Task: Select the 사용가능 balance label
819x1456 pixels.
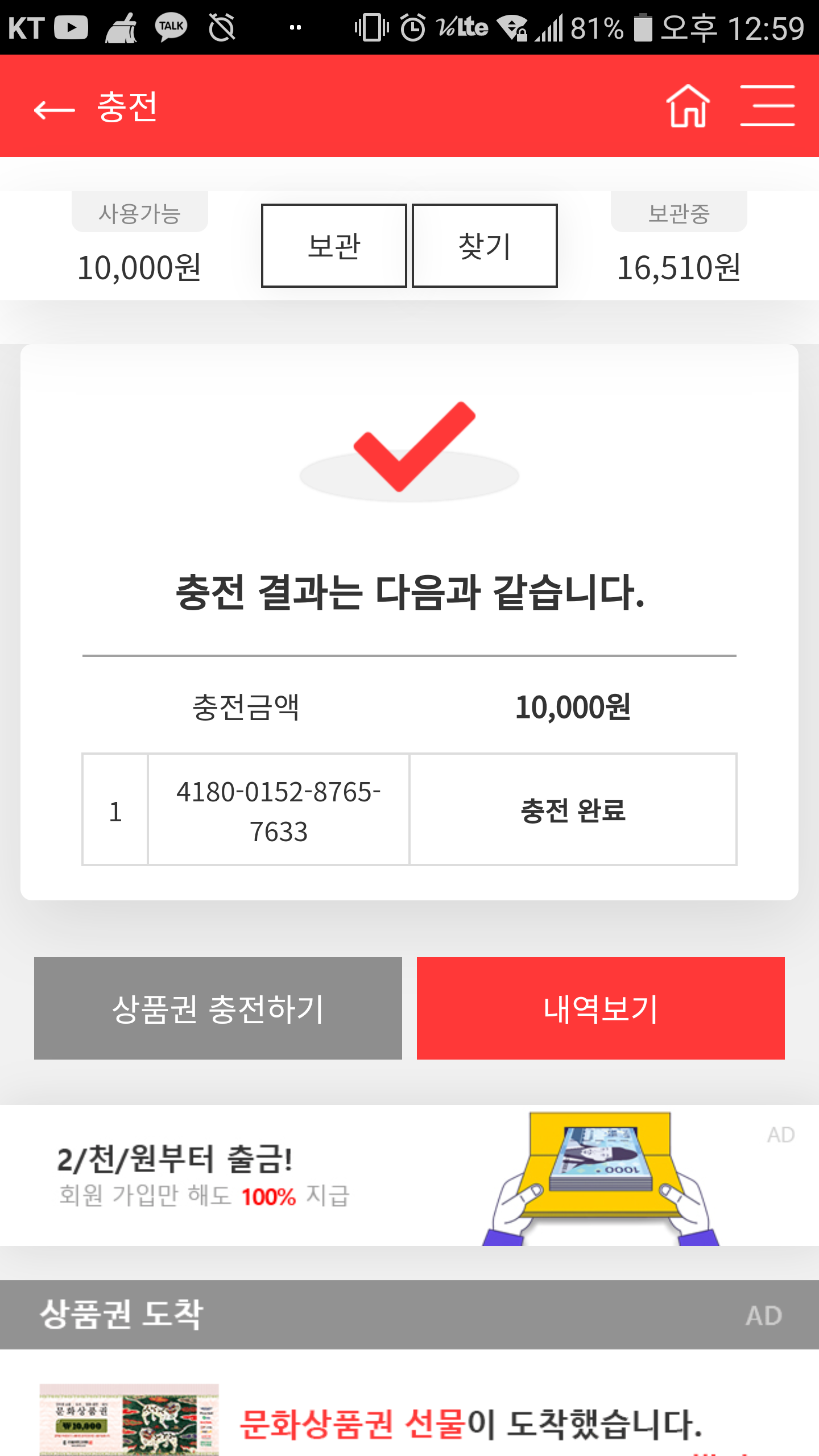Action: point(139,214)
